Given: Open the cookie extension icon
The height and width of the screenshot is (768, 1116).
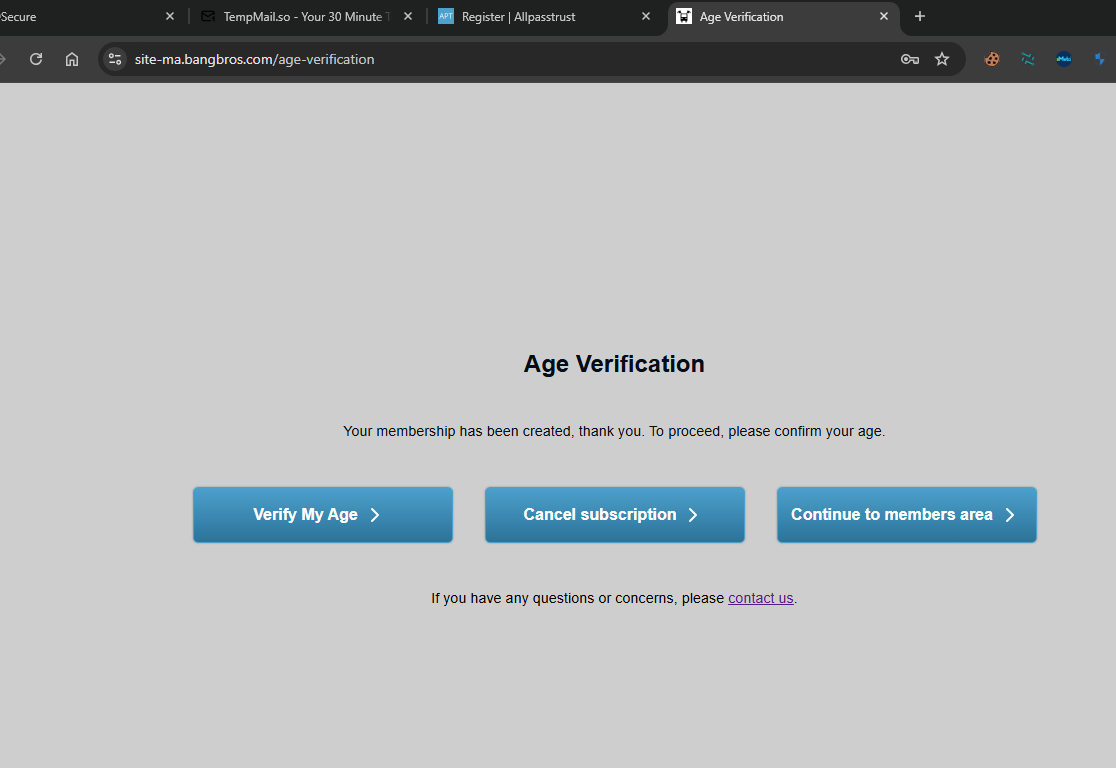Looking at the screenshot, I should point(992,59).
